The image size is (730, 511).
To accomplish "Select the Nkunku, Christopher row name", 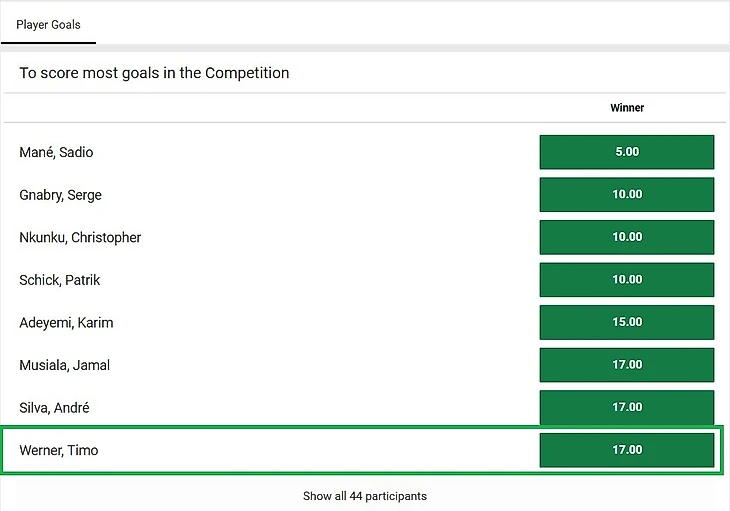I will [80, 238].
